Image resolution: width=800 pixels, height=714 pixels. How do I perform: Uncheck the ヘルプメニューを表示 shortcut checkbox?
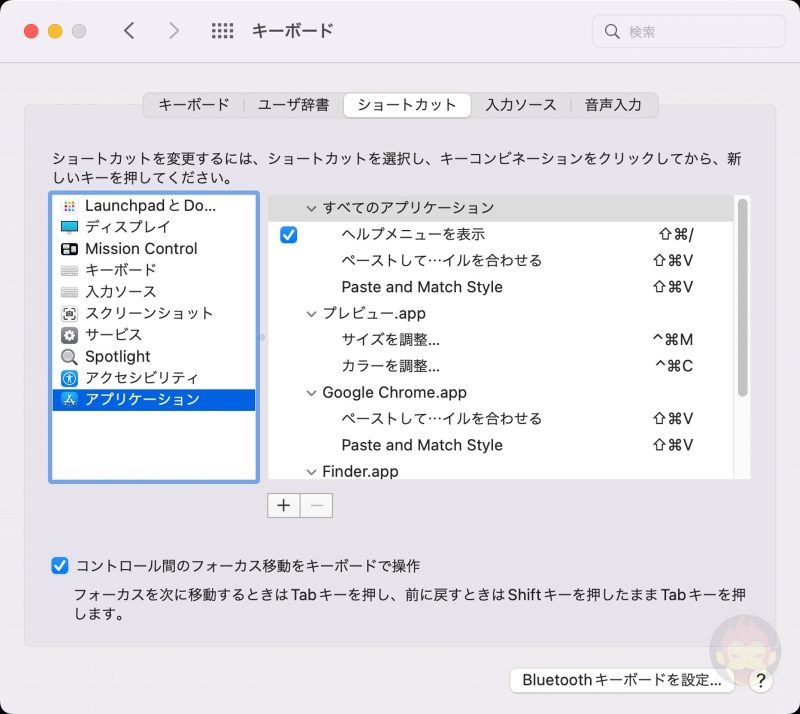coord(289,235)
